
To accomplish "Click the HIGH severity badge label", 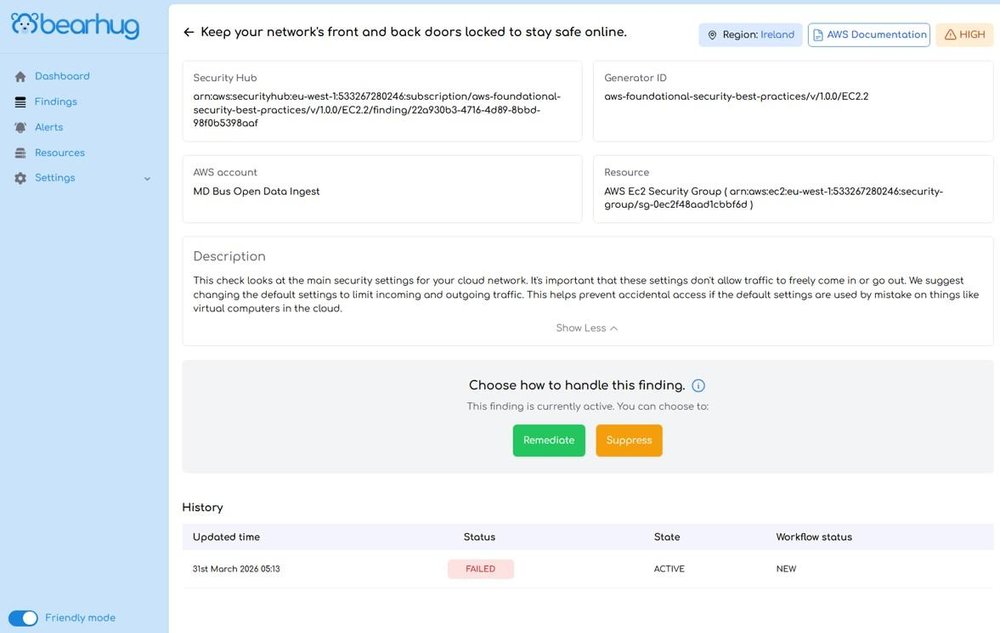I will (972, 34).
